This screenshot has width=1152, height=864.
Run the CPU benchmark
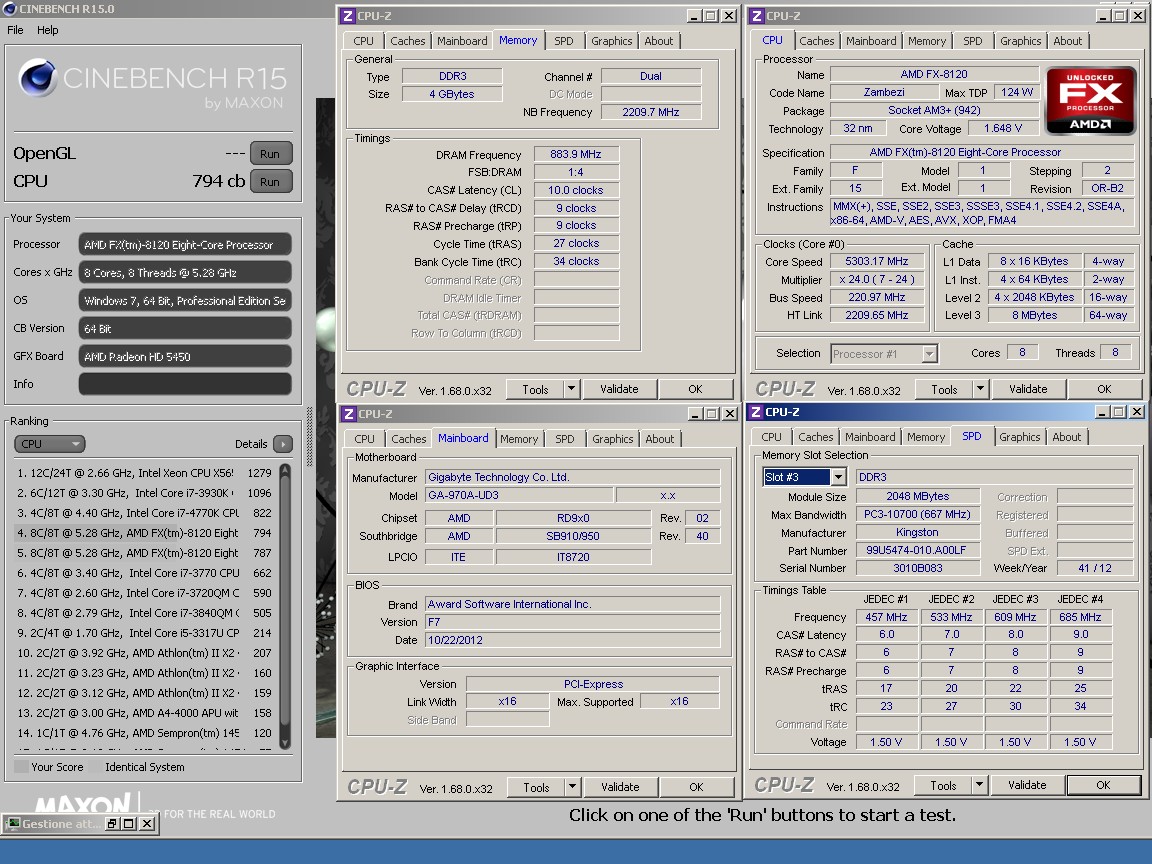tap(270, 181)
